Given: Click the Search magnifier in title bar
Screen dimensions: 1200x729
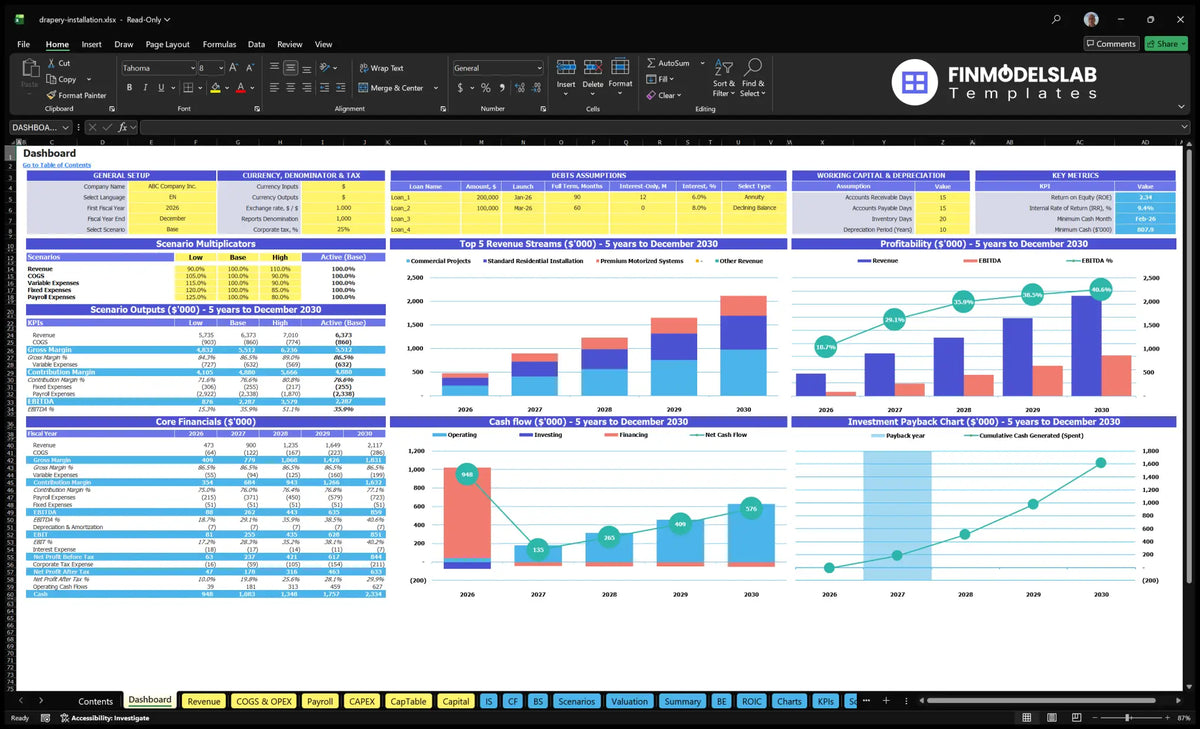Looking at the screenshot, I should pyautogui.click(x=1057, y=19).
